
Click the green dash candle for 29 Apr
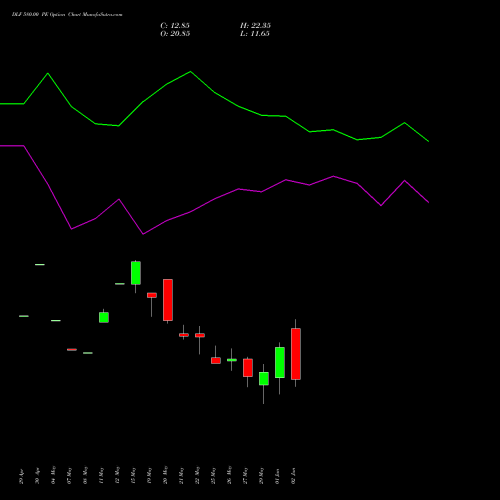24,316
